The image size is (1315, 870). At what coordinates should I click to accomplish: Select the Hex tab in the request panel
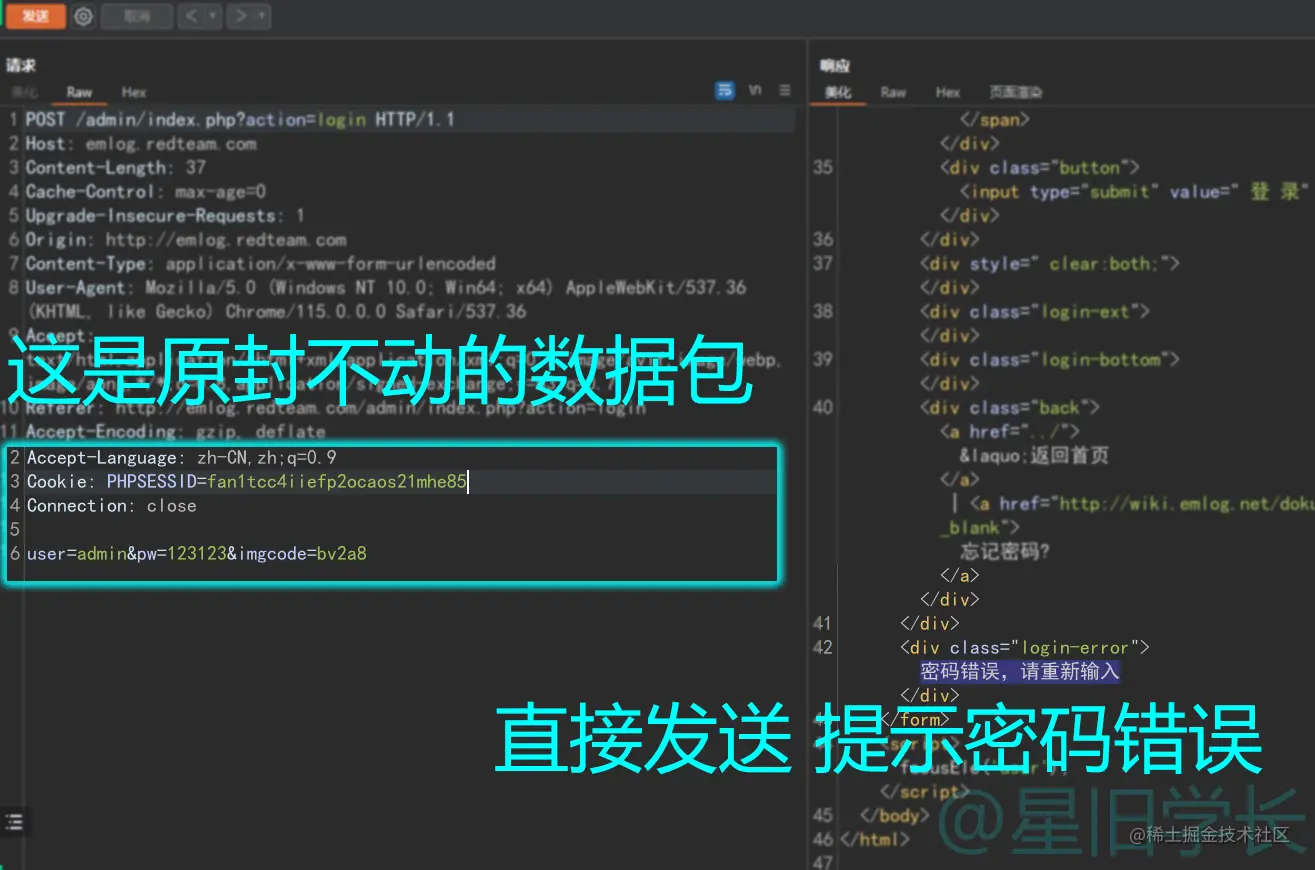click(x=134, y=92)
